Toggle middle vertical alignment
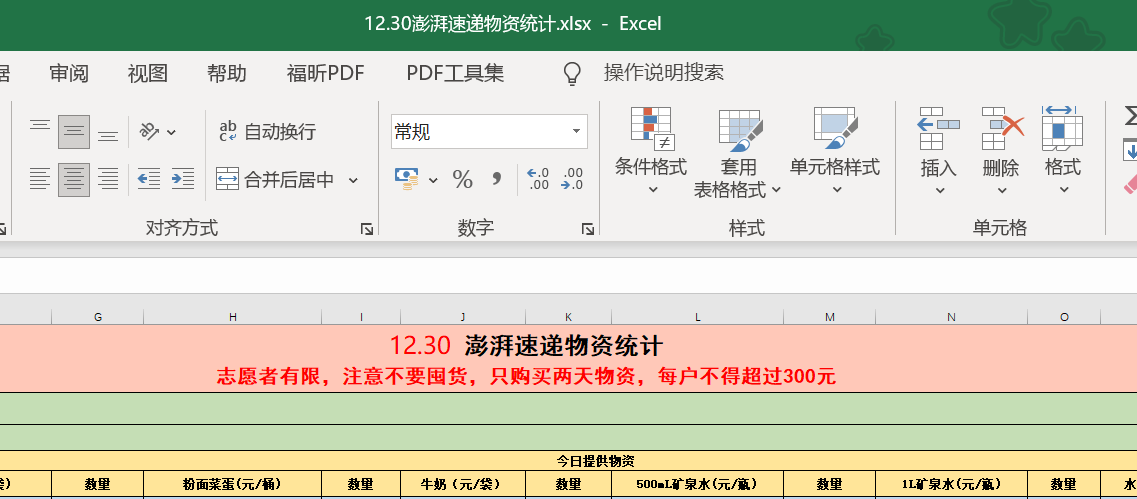This screenshot has height=499, width=1137. point(74,132)
